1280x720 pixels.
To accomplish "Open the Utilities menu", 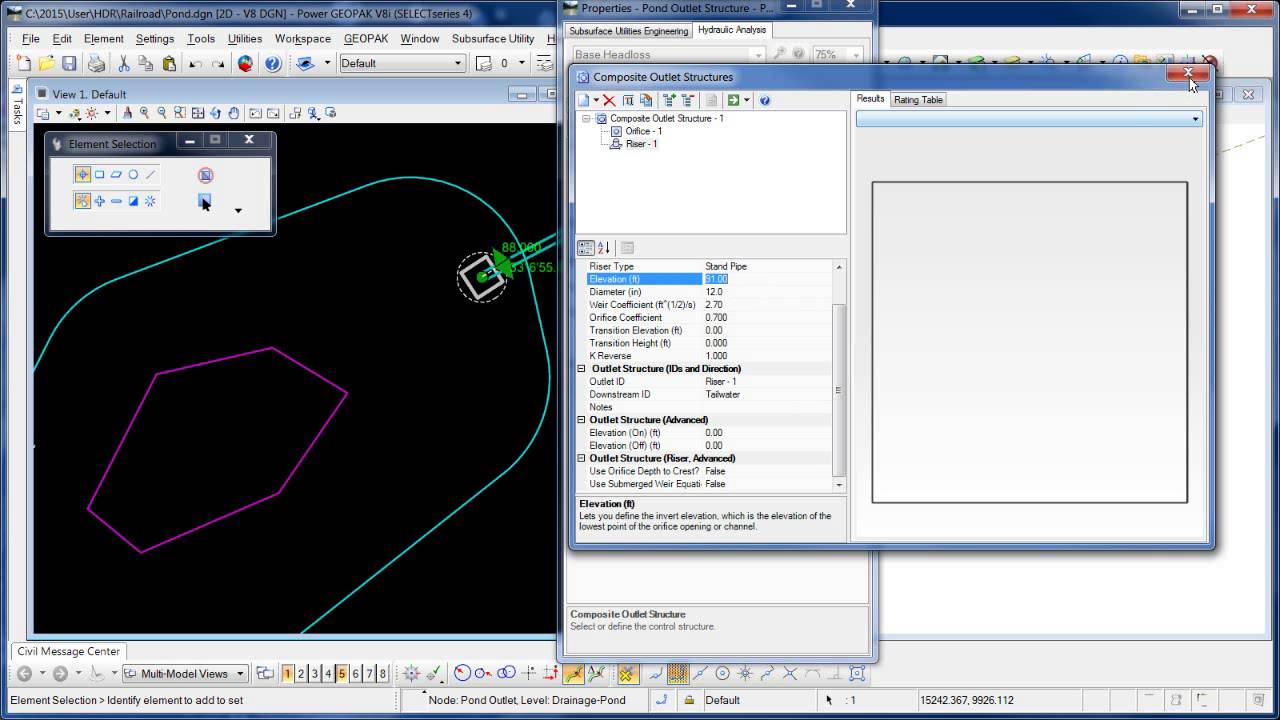I will coord(245,39).
